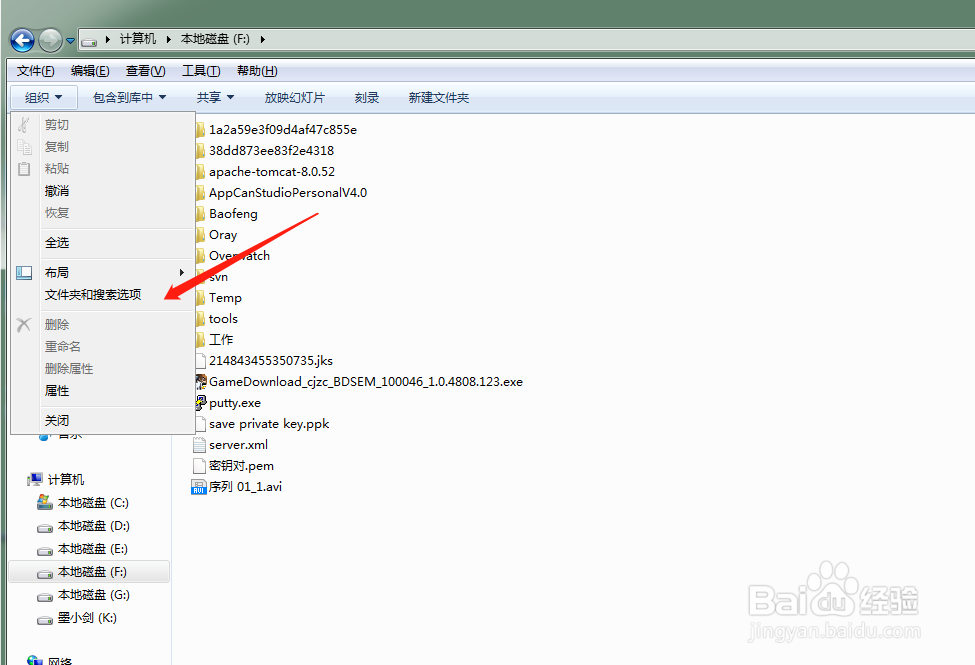975x665 pixels.
Task: Choose 删除 in the organize menu
Action: pos(103,325)
